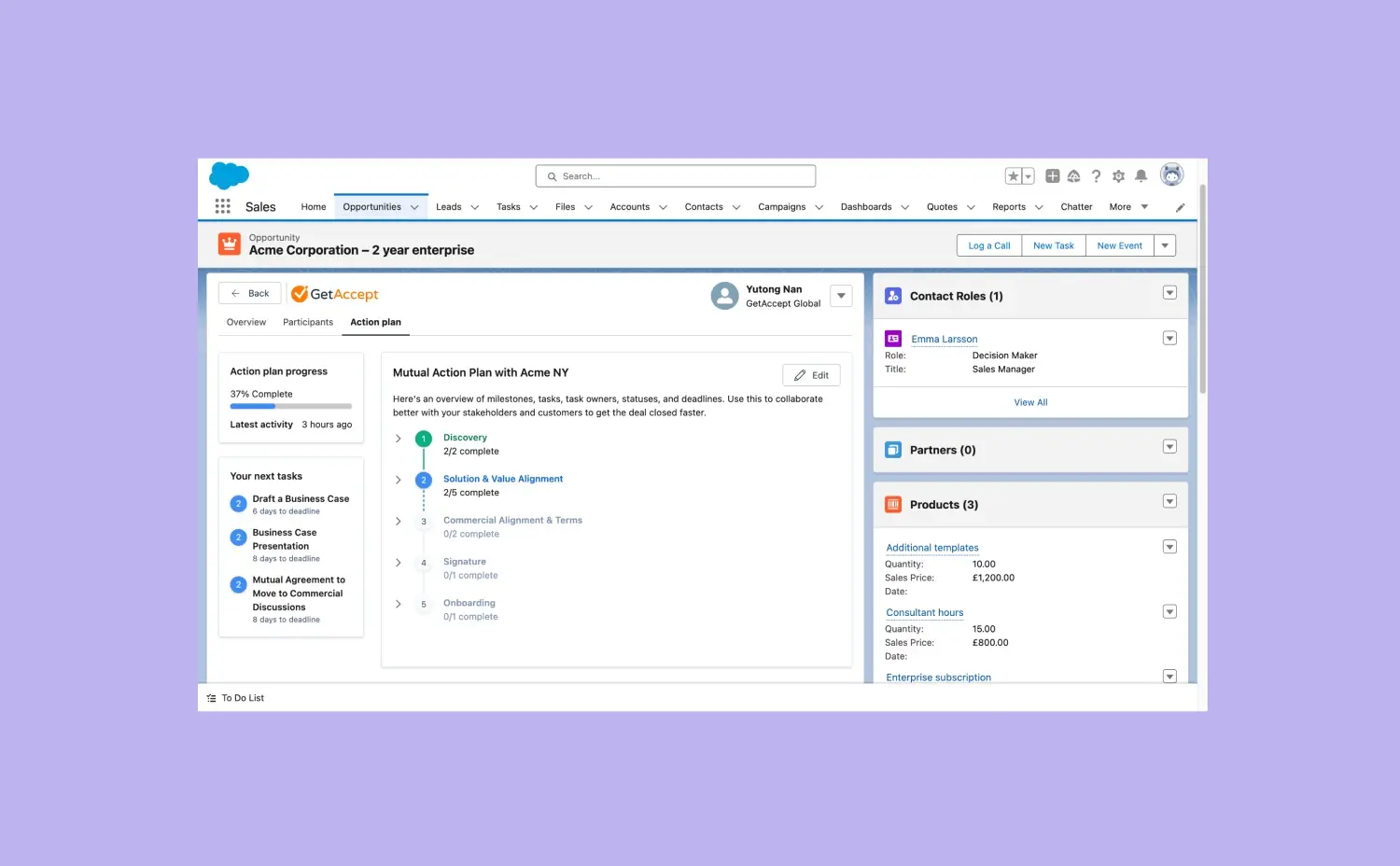
Task: Expand the Discovery milestone chevron
Action: 399,438
